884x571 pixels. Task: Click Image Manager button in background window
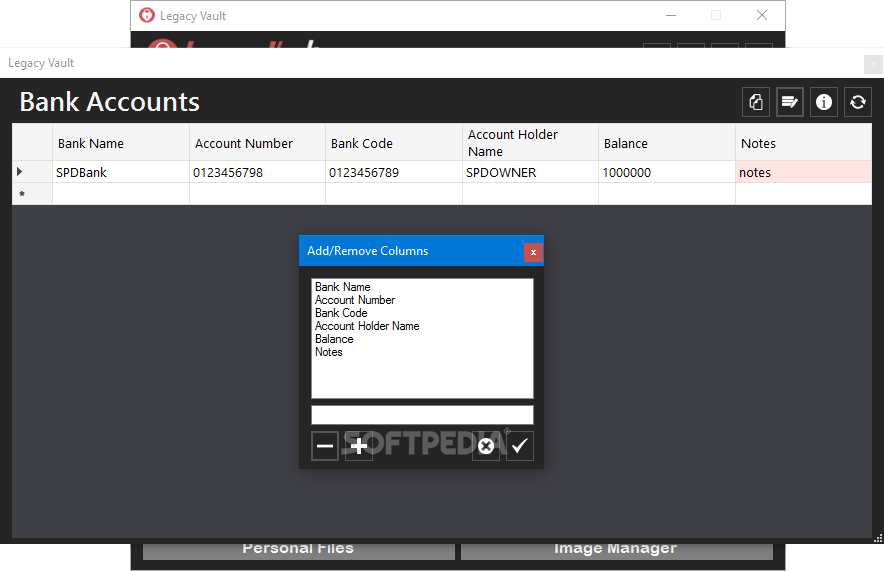(x=616, y=551)
